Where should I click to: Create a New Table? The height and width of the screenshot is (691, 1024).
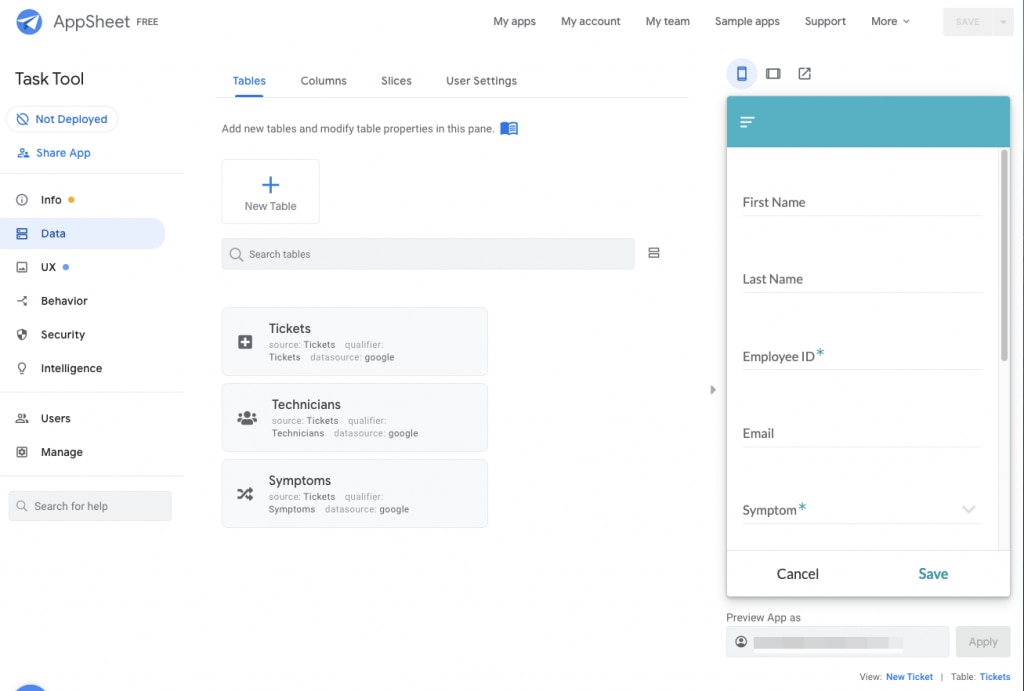point(270,191)
